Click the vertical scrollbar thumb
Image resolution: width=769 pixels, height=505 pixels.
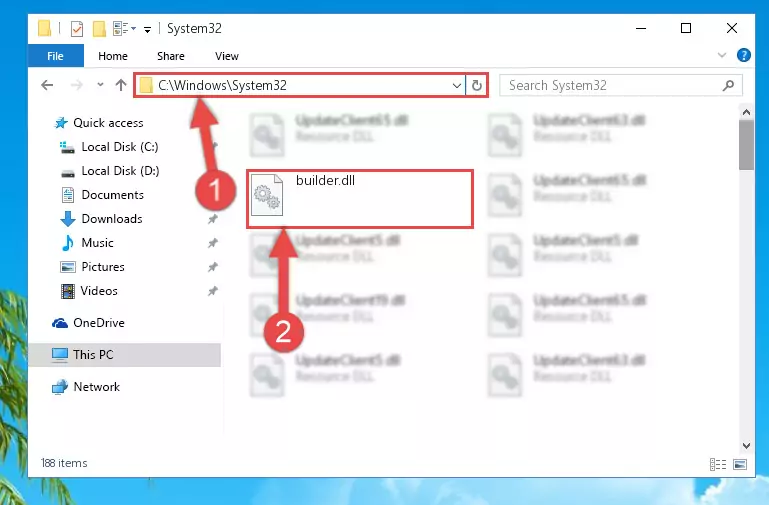coord(746,145)
